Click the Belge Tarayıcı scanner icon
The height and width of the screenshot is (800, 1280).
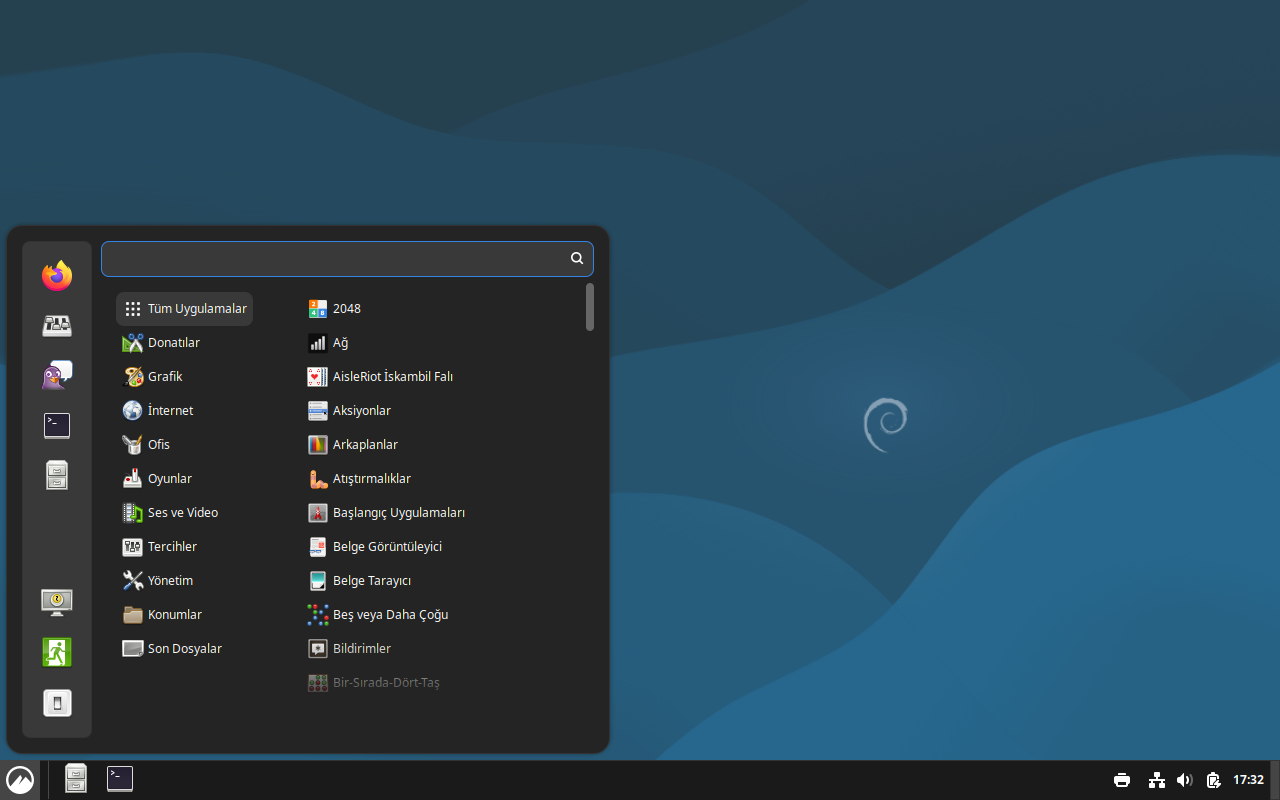[318, 581]
